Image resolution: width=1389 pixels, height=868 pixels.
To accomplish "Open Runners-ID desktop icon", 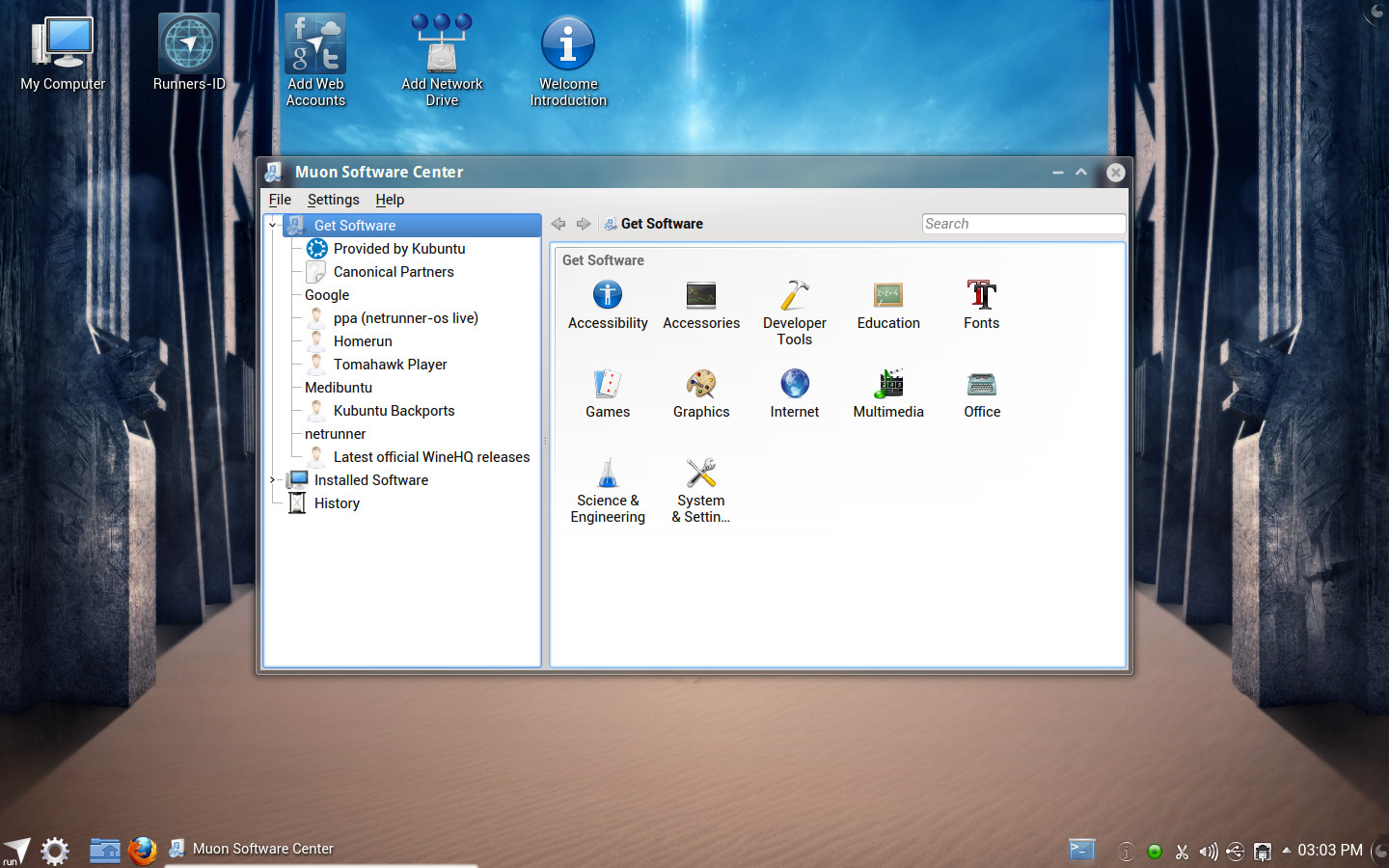I will pyautogui.click(x=189, y=54).
